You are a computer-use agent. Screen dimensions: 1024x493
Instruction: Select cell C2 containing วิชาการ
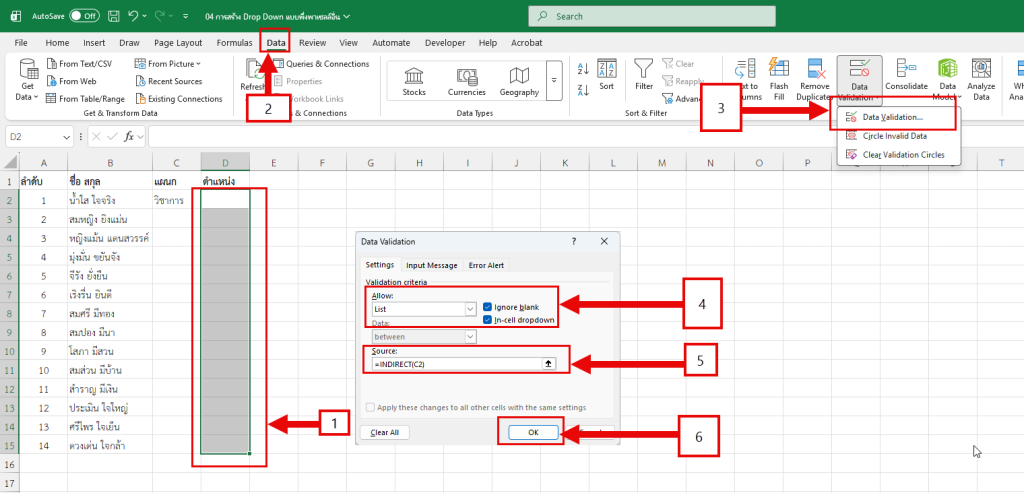[x=176, y=199]
